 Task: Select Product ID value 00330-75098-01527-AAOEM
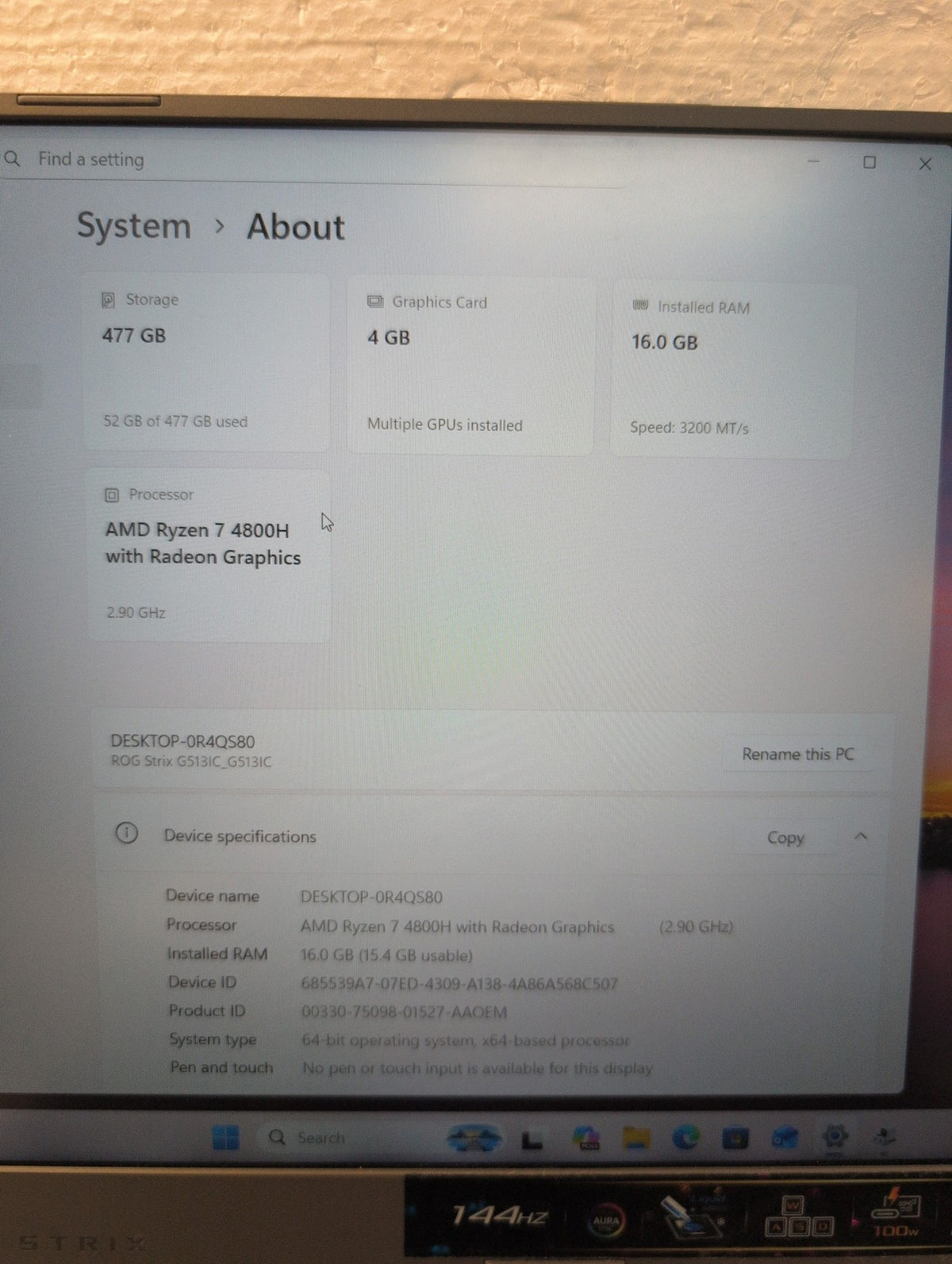[404, 1012]
